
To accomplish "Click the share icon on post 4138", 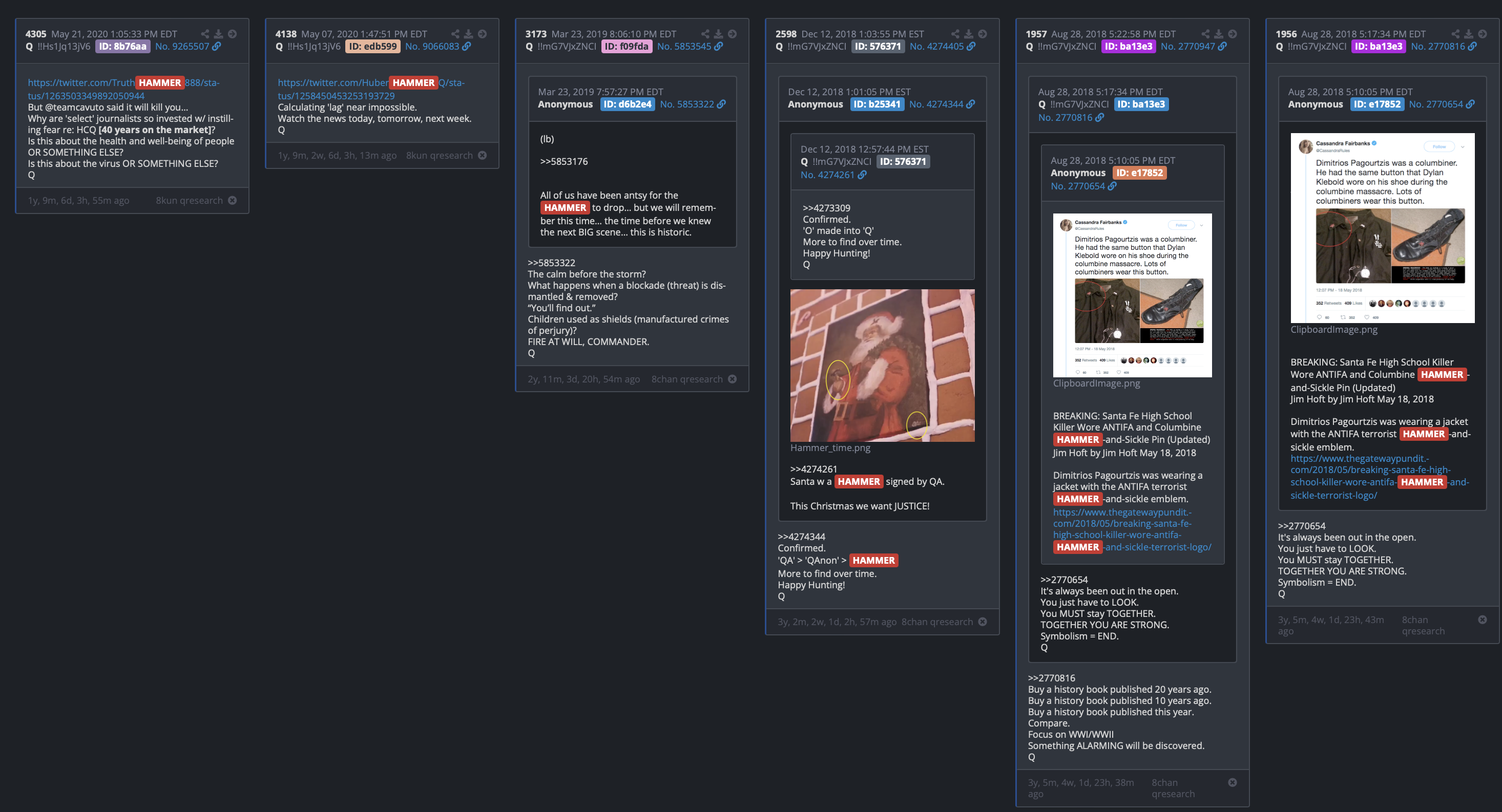I will coord(455,34).
